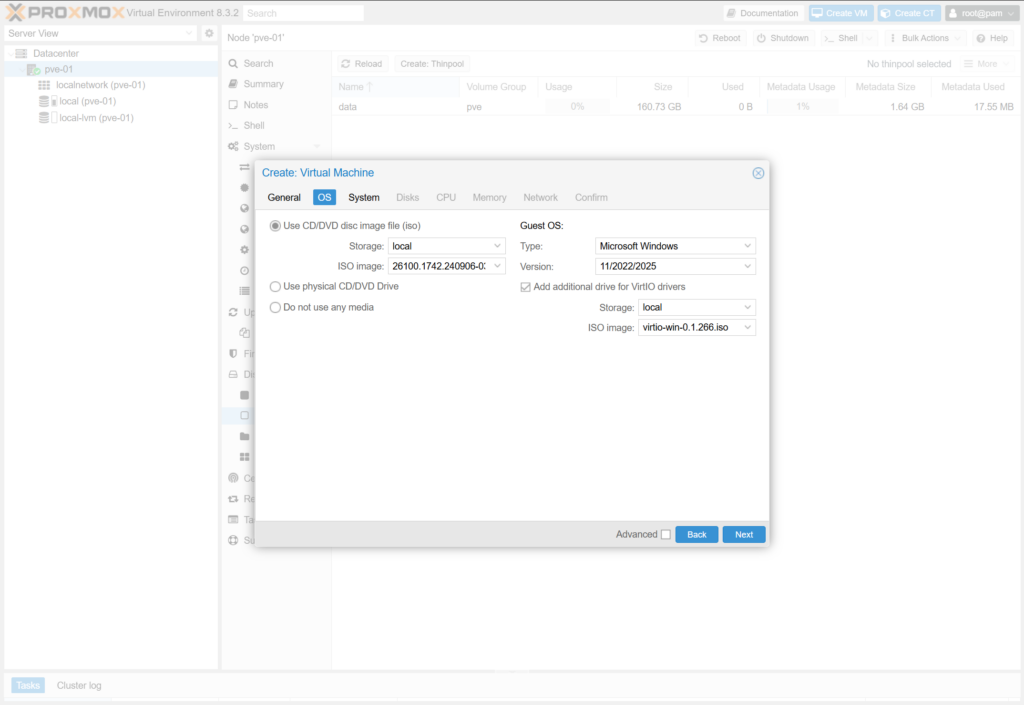The image size is (1024, 705).
Task: Click the Shutdown power icon
Action: pos(761,38)
